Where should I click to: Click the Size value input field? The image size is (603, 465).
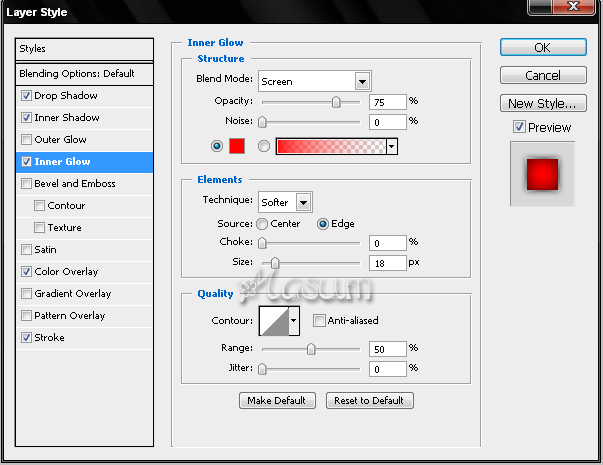click(387, 263)
